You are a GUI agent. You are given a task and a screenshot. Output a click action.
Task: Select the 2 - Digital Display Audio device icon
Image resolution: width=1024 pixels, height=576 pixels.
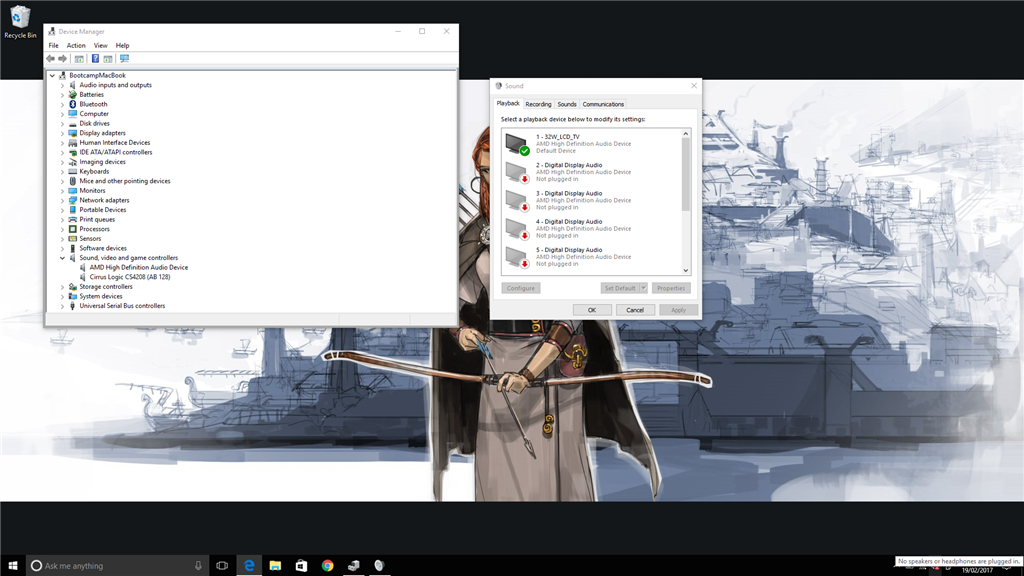point(517,172)
